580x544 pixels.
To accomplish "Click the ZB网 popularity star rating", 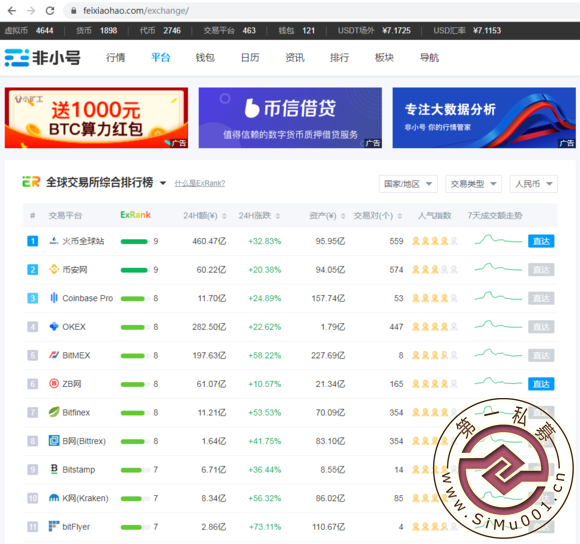I will coord(435,384).
